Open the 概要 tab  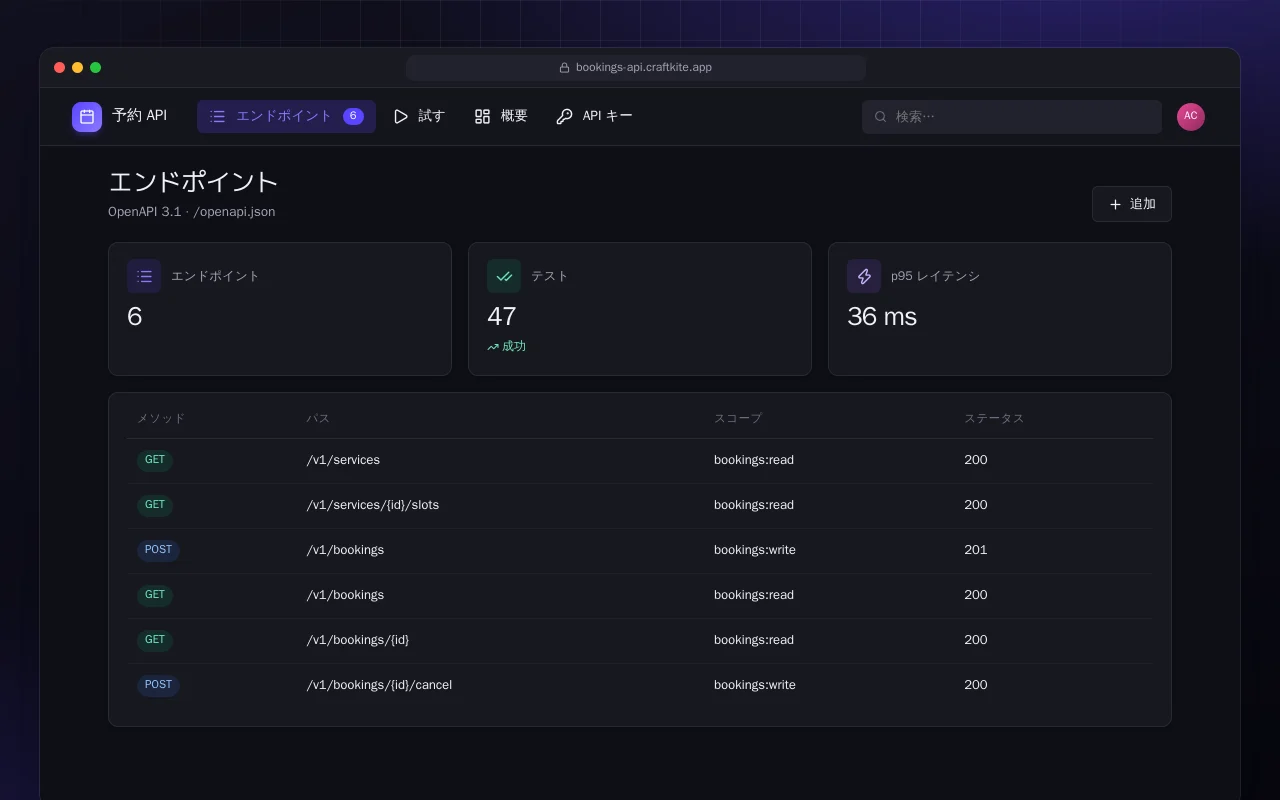click(x=500, y=116)
